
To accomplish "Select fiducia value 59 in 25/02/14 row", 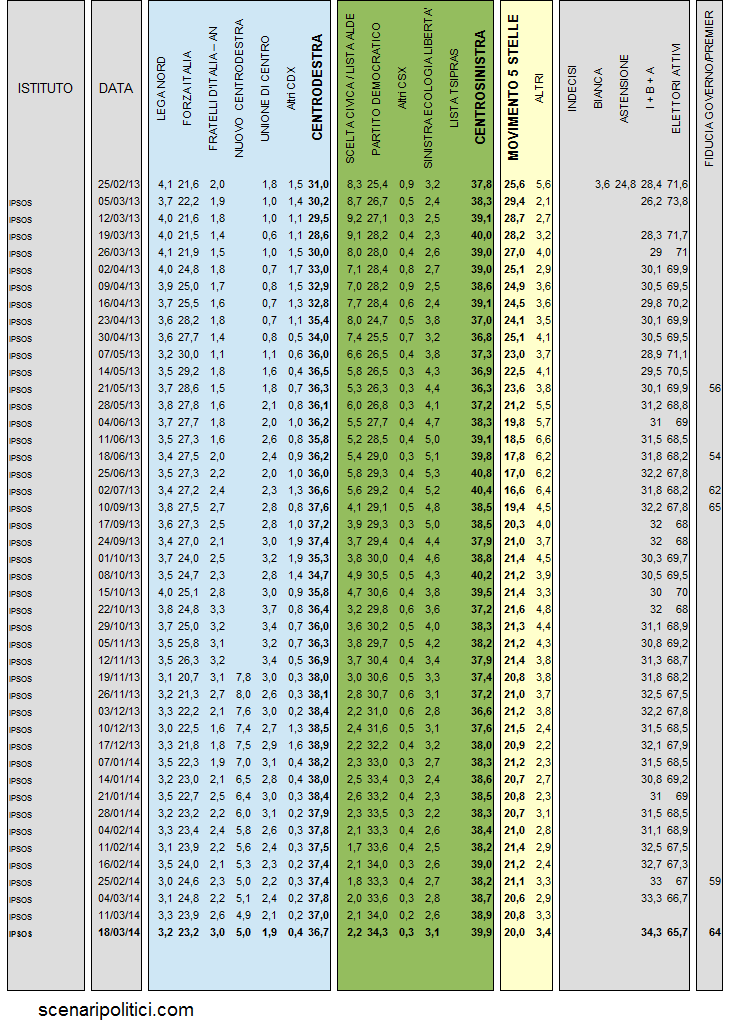I will pos(715,882).
